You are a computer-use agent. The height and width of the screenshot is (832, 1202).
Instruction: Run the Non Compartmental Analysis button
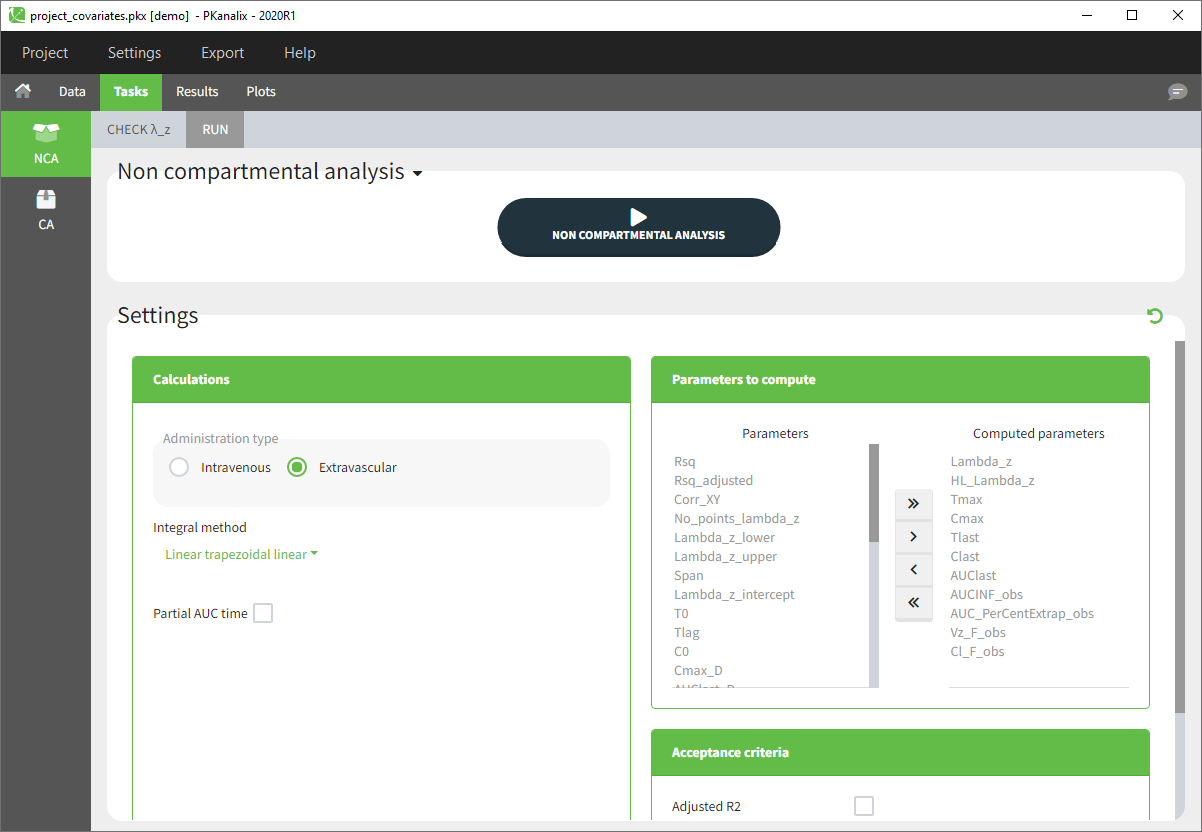pos(638,226)
